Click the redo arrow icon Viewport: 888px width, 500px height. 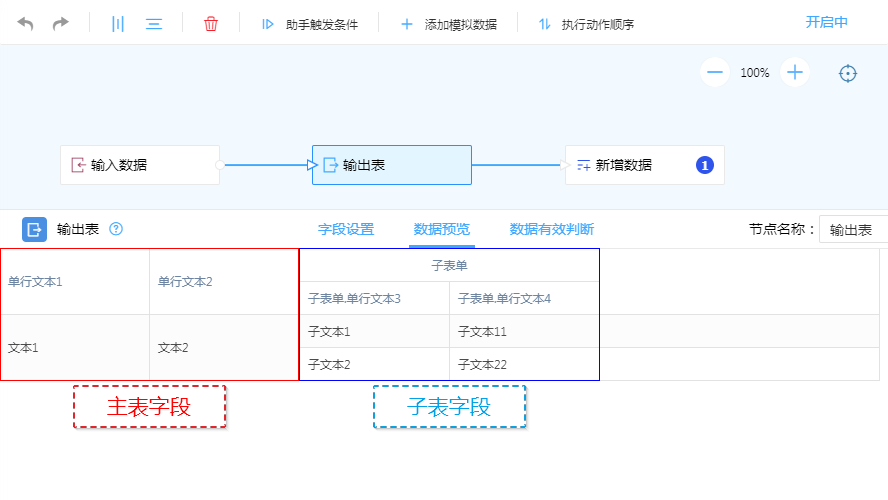[x=61, y=23]
